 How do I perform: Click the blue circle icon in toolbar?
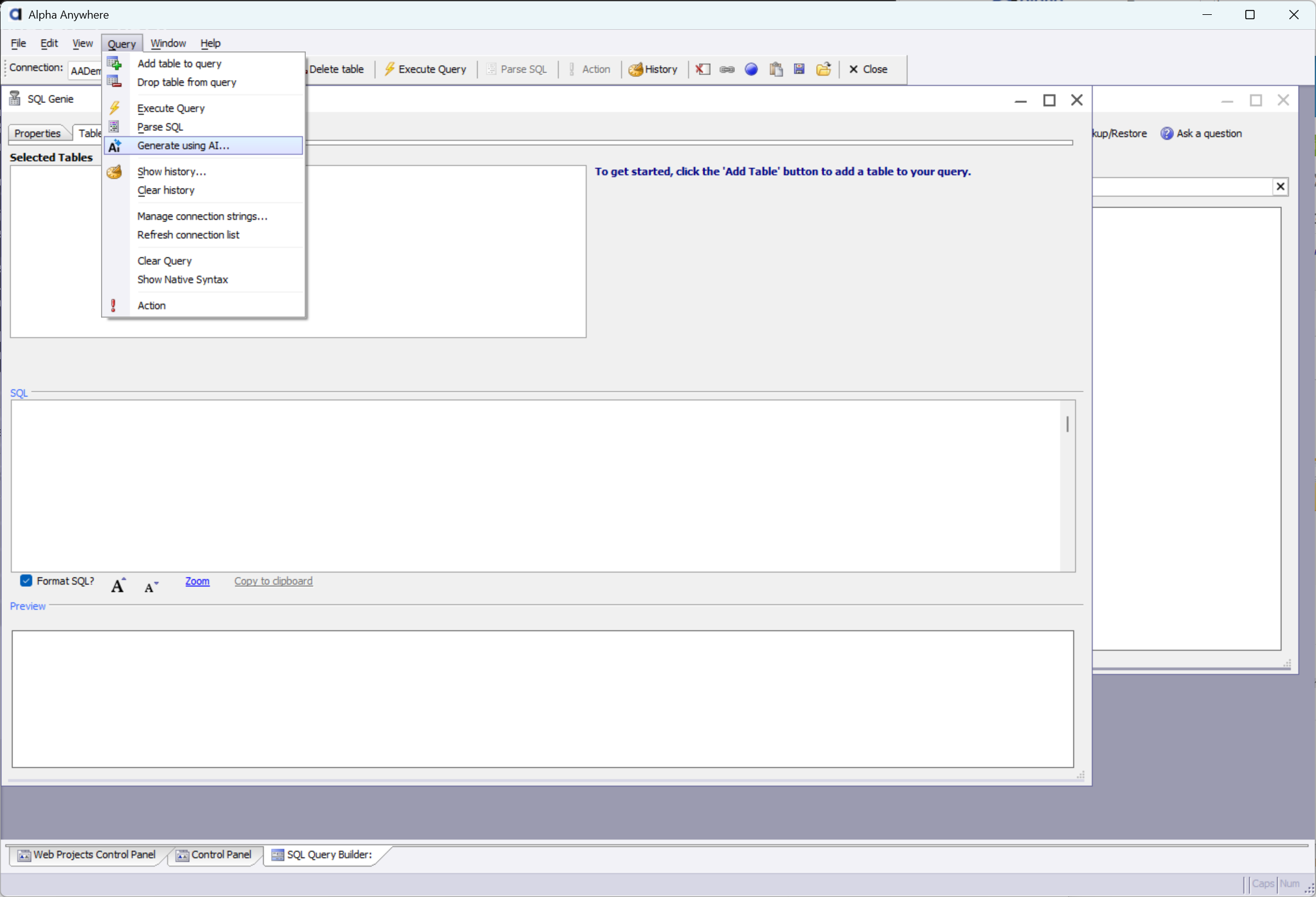(751, 69)
